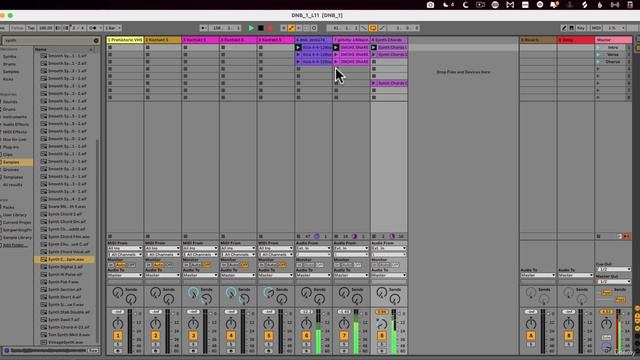640x360 pixels.
Task: Open the 1 Bar quantization dropdown
Action: (x=113, y=28)
